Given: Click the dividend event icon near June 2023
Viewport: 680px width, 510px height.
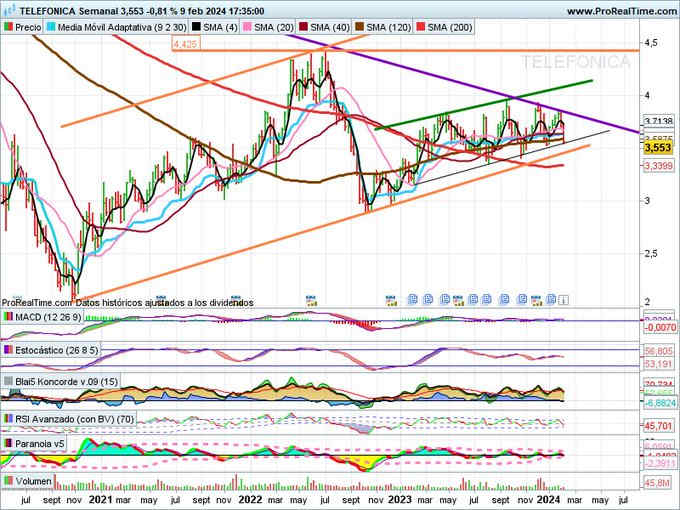Looking at the screenshot, I should tap(458, 300).
